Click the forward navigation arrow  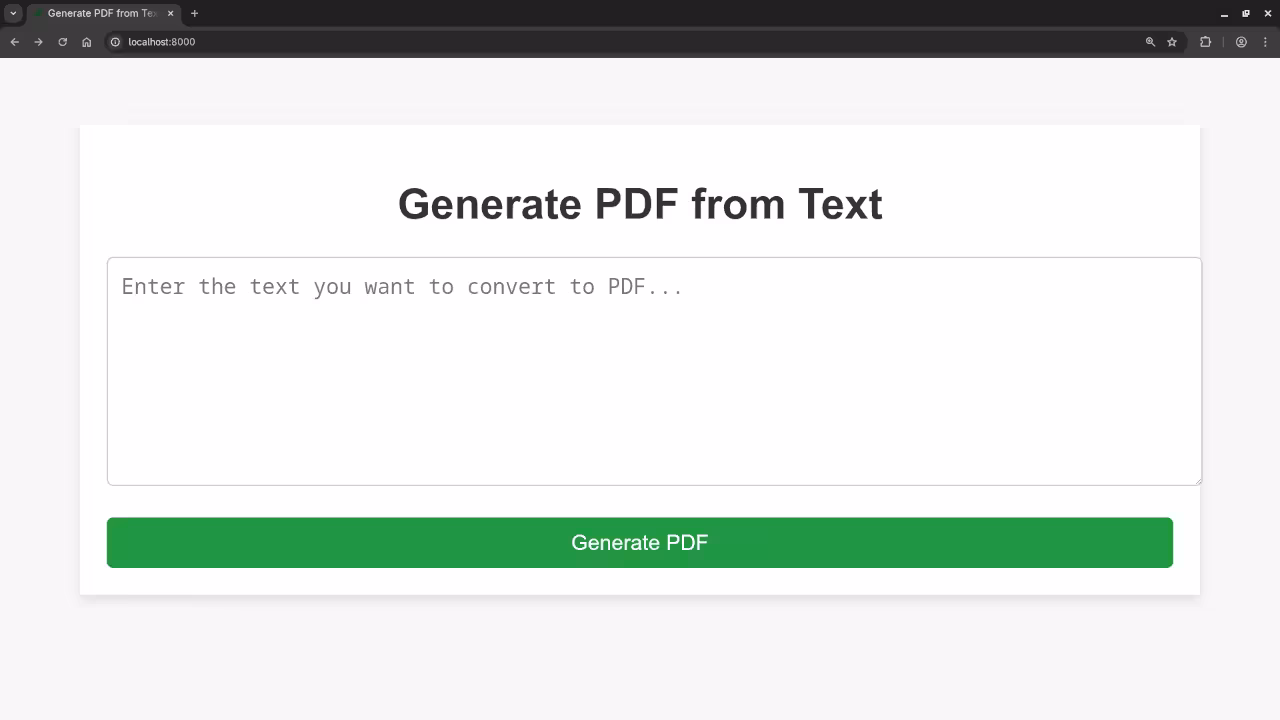point(38,42)
